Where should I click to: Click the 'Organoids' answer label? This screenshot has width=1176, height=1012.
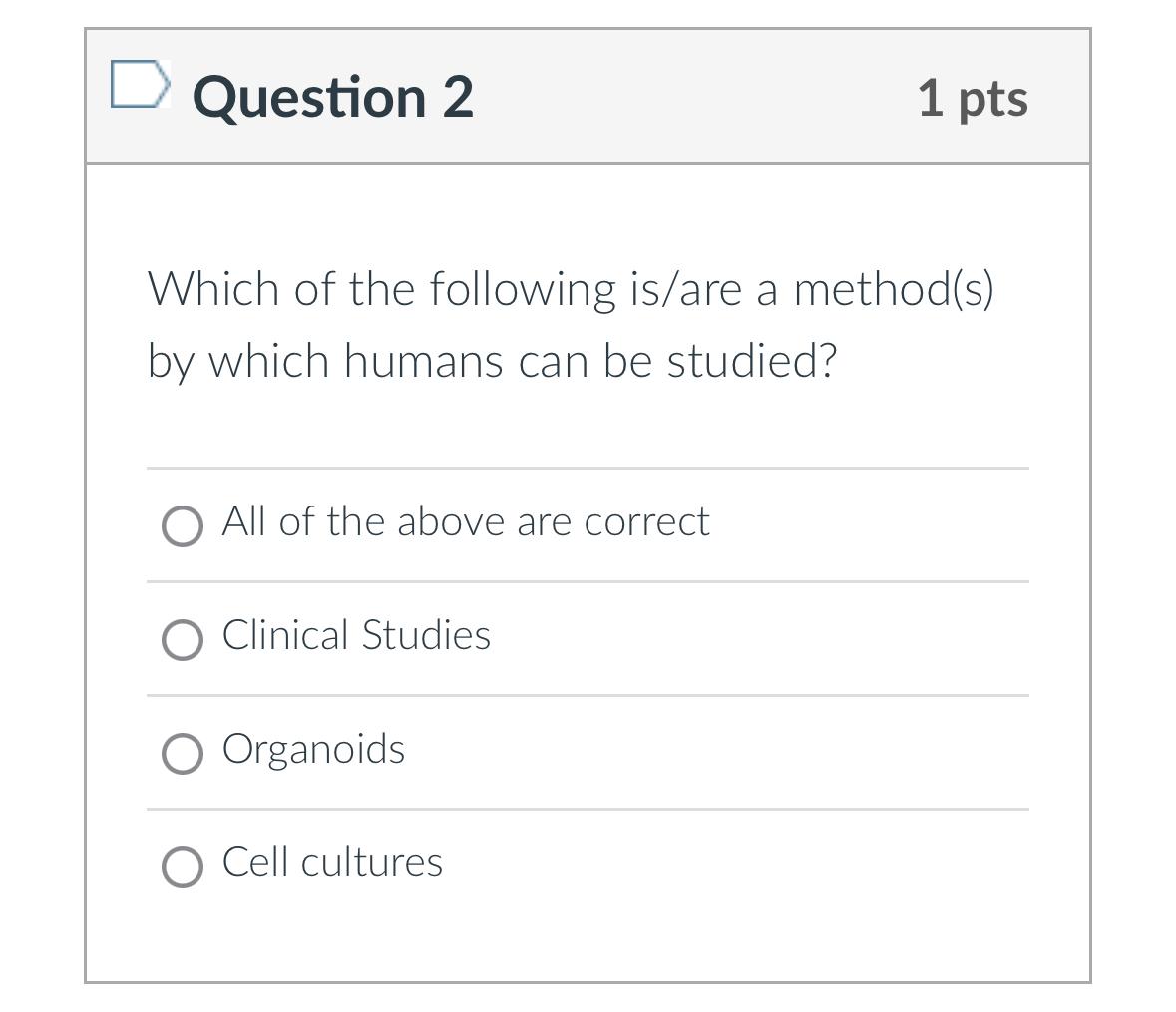pyautogui.click(x=314, y=750)
